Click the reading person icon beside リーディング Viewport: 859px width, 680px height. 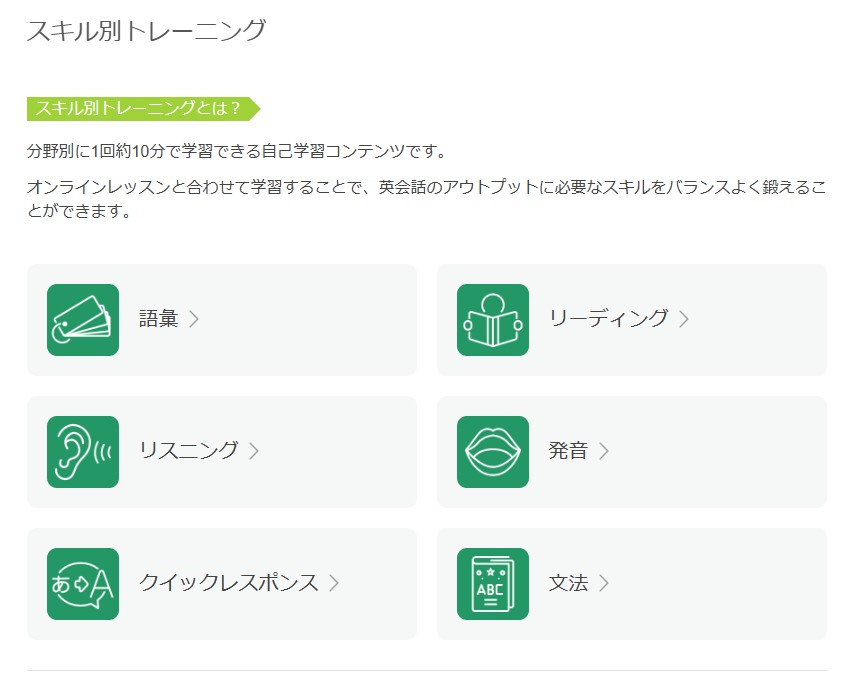pyautogui.click(x=493, y=320)
